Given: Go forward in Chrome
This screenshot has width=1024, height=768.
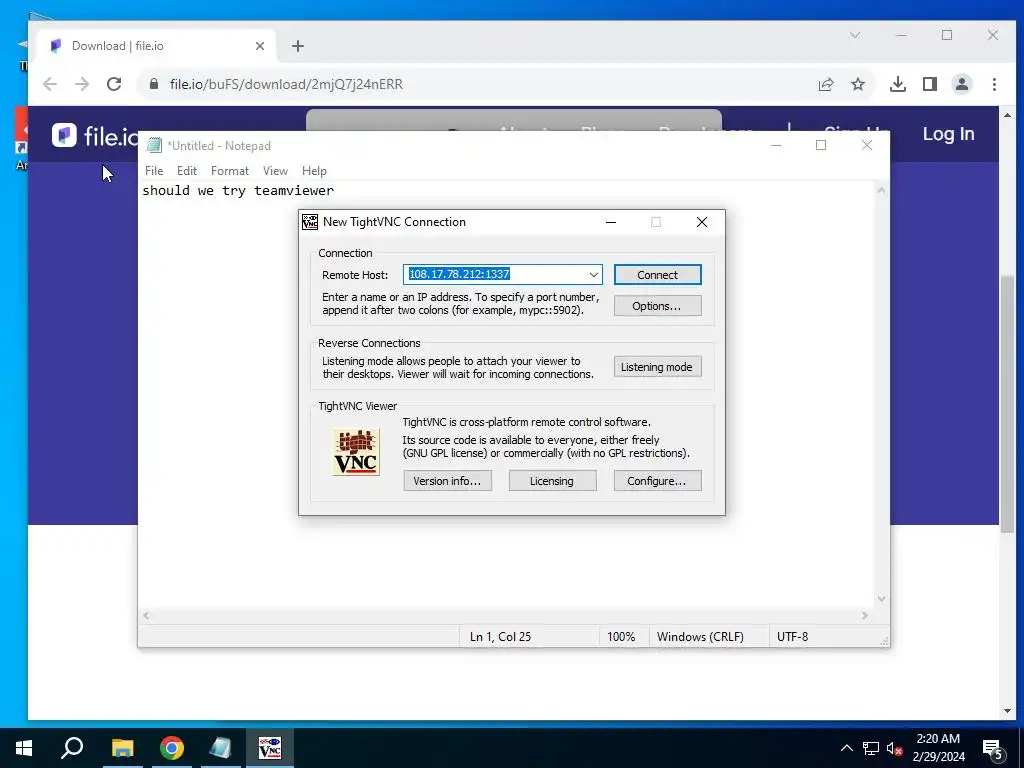Looking at the screenshot, I should pyautogui.click(x=82, y=84).
